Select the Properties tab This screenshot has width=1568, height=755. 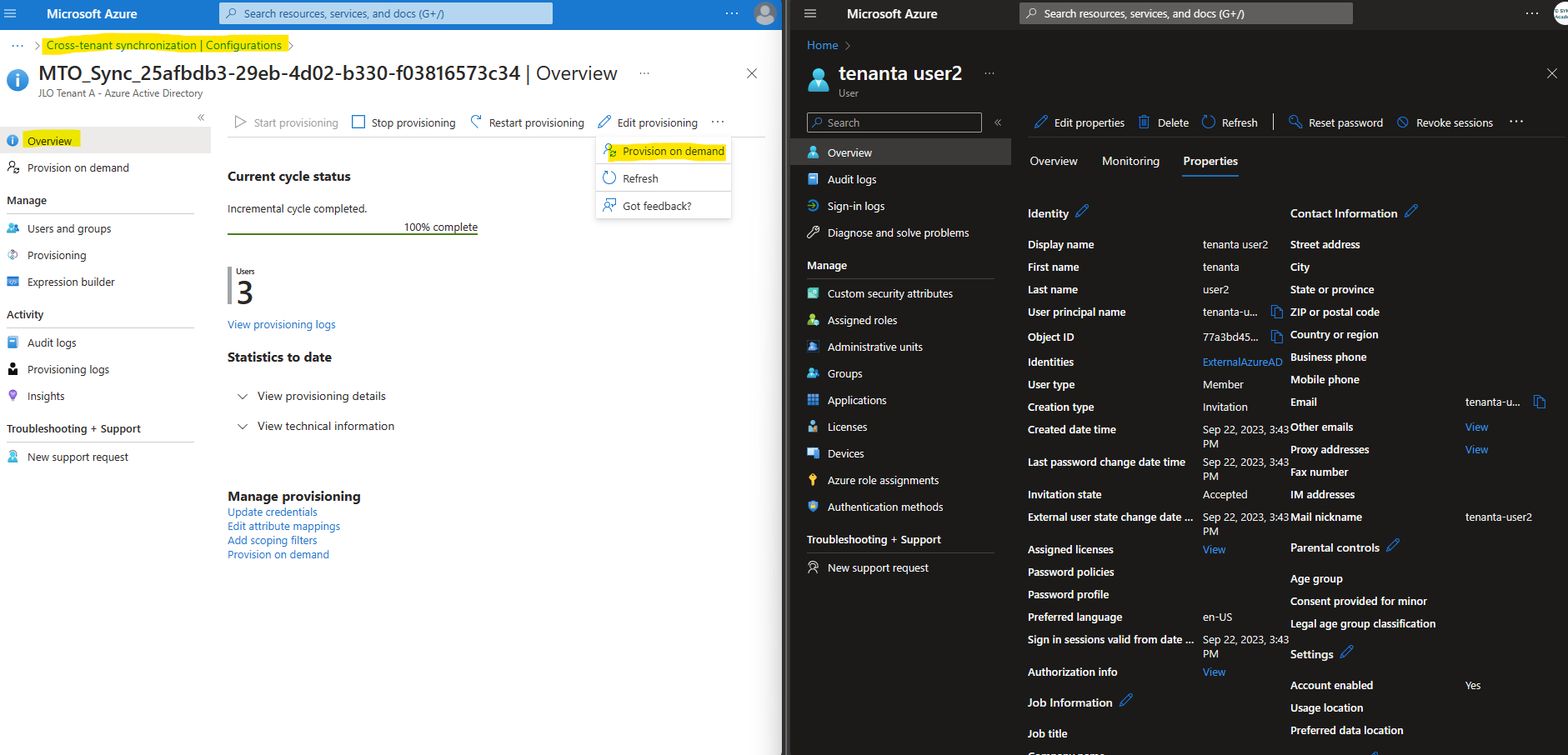(1210, 161)
